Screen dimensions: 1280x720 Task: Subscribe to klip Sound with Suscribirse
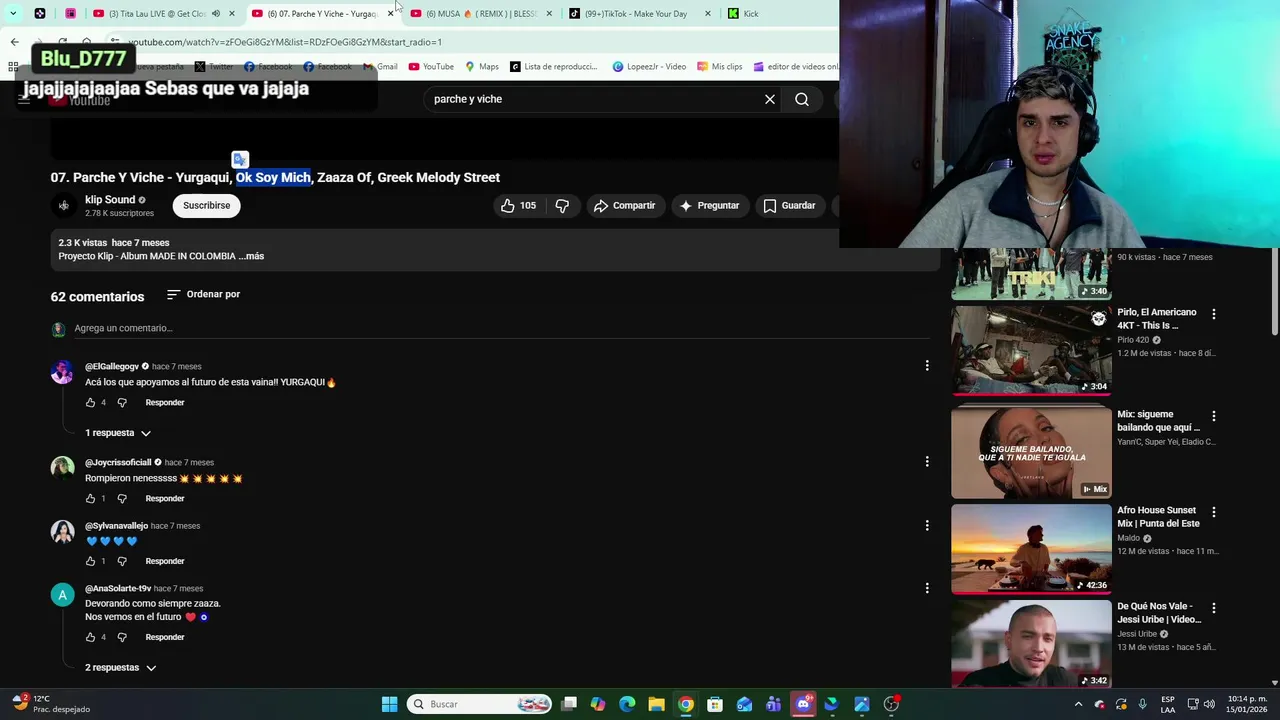pos(206,205)
